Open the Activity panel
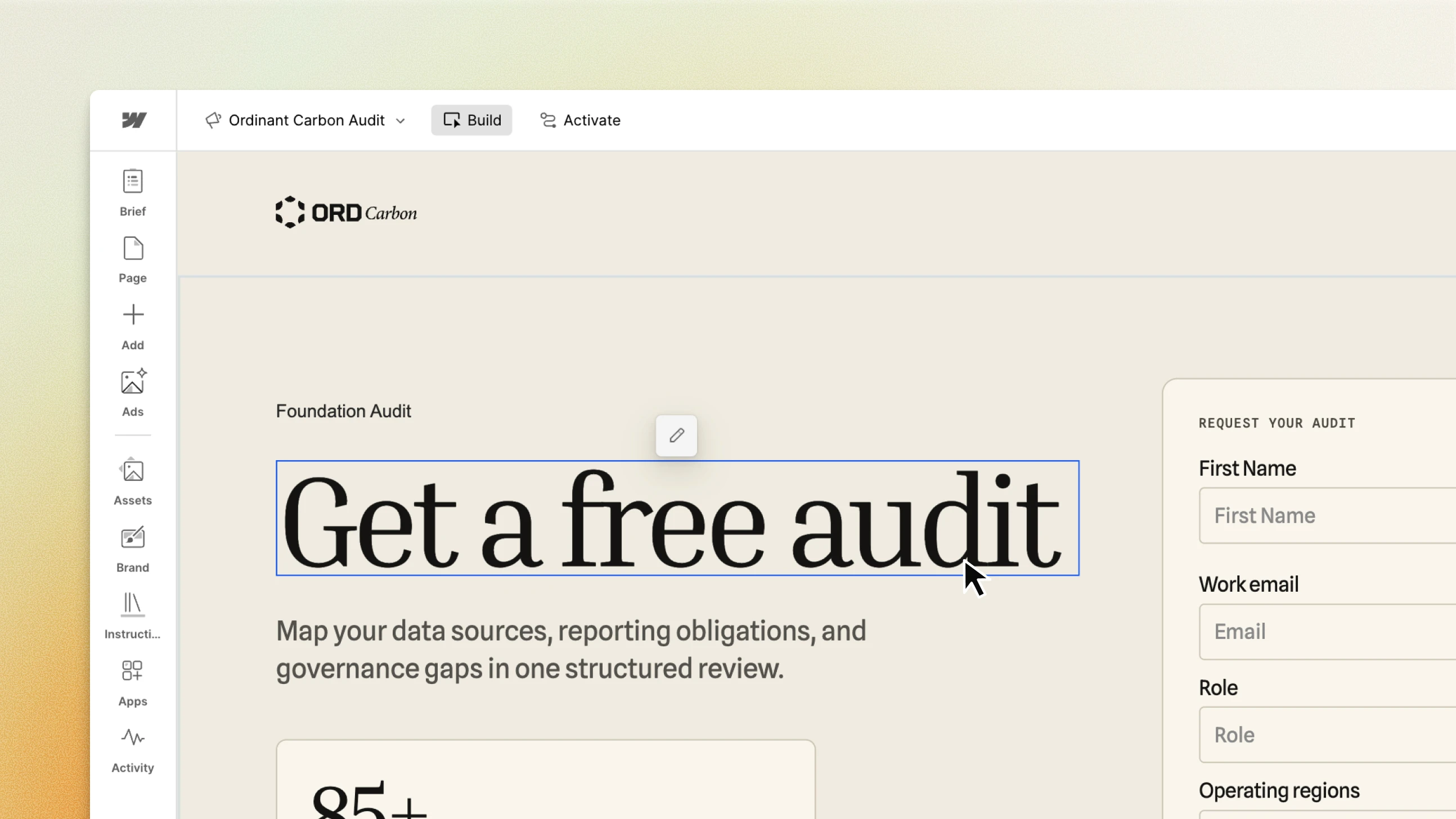The height and width of the screenshot is (819, 1456). pyautogui.click(x=133, y=749)
